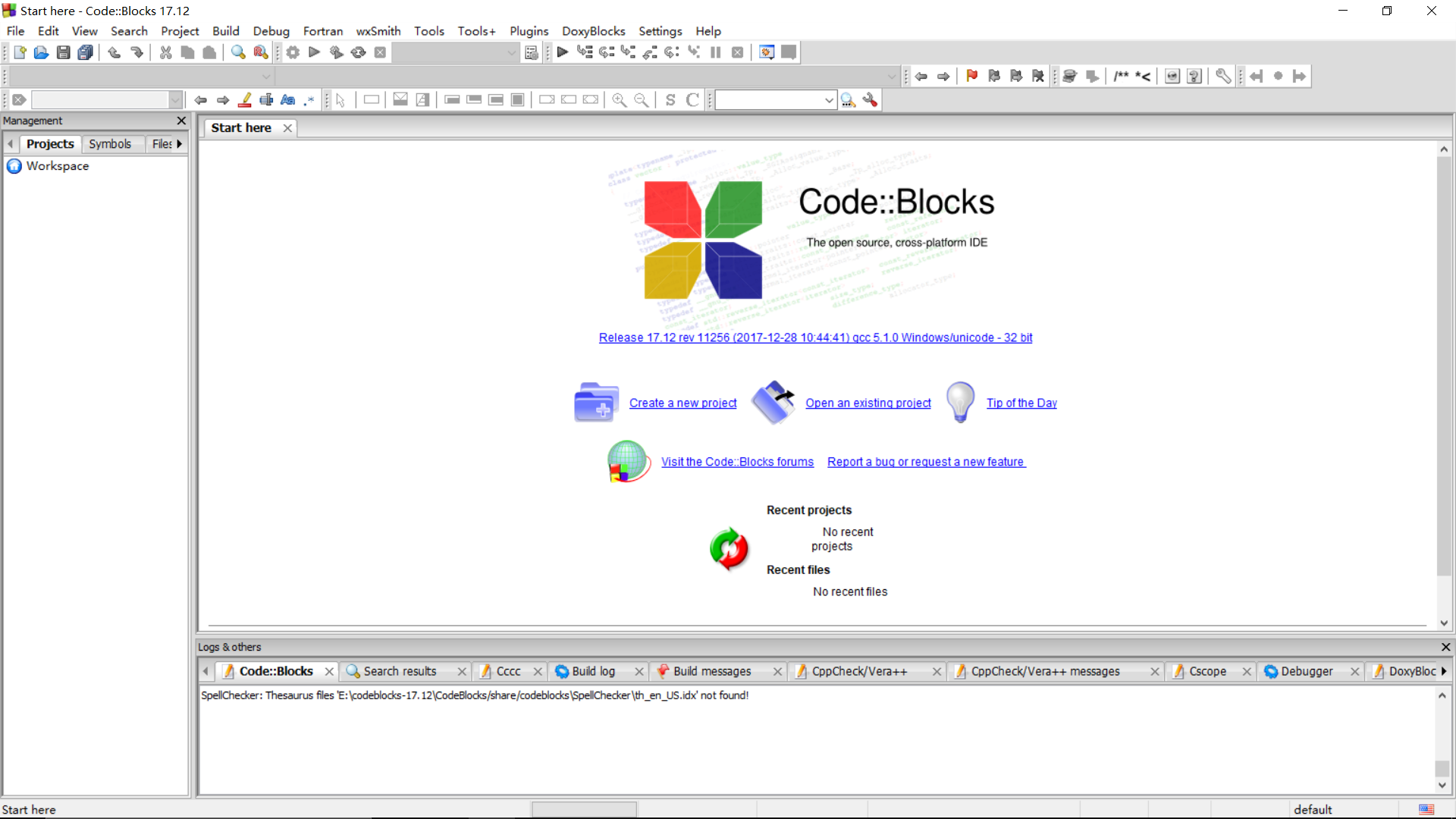Toggle bookmark with the red flag icon

click(972, 76)
